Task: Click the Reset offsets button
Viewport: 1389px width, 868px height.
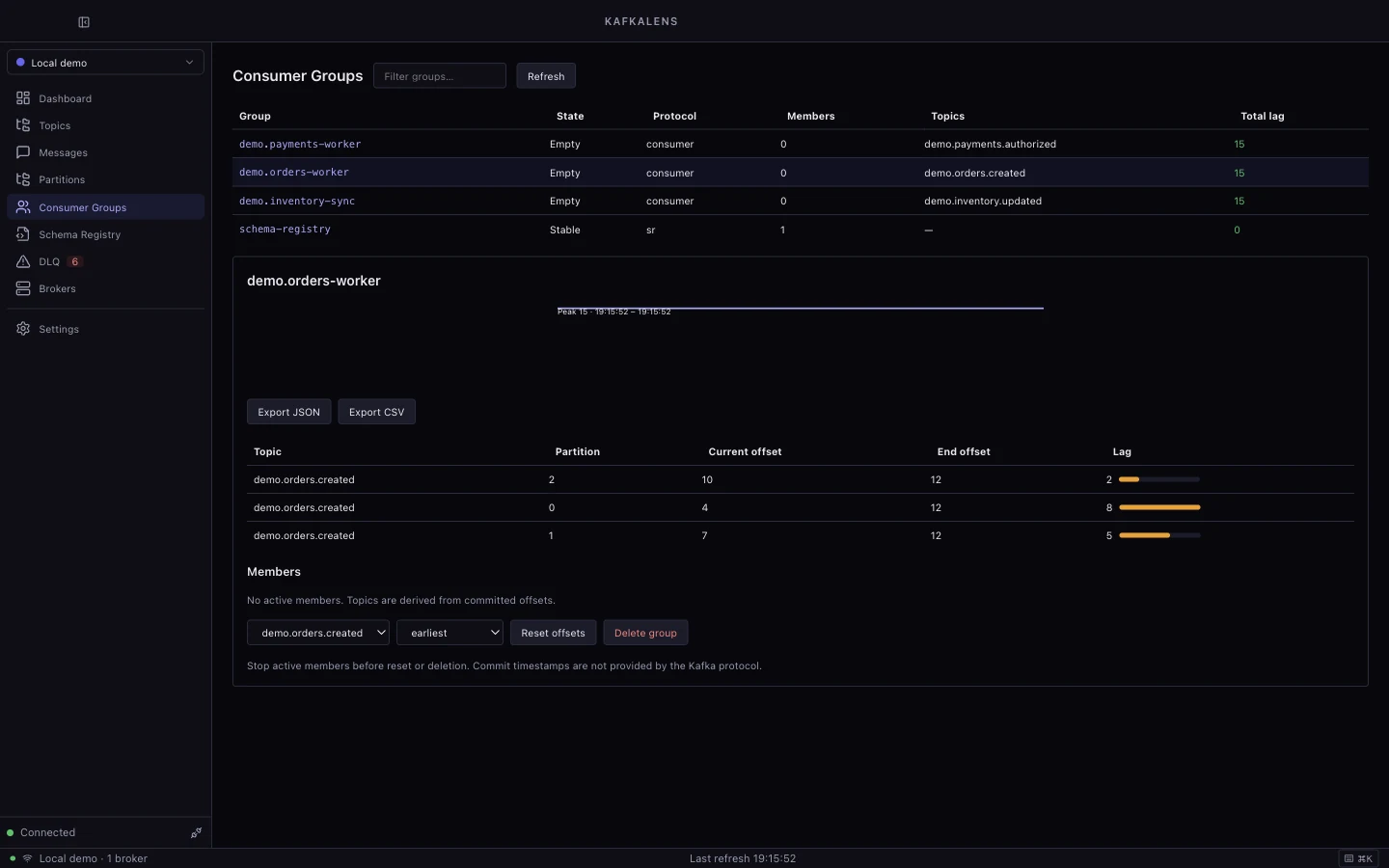Action: click(553, 633)
